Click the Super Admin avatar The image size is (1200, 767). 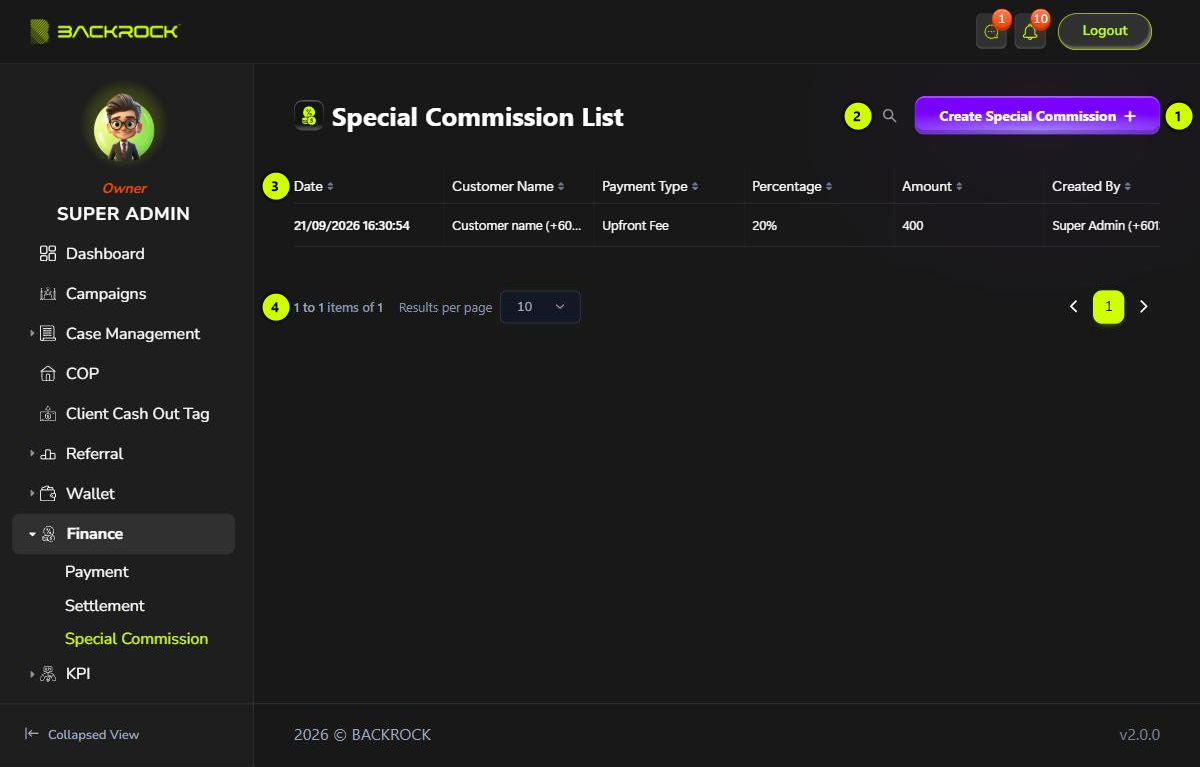point(124,130)
